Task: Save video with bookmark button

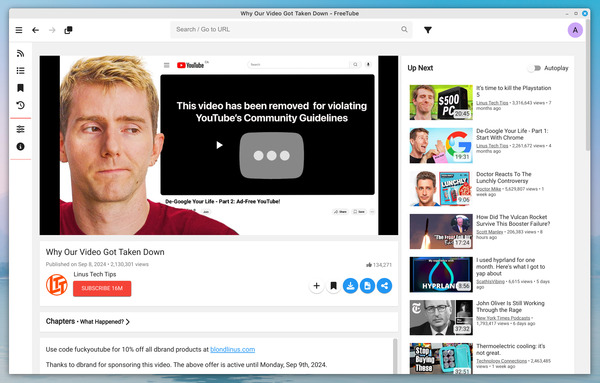Action: click(333, 286)
